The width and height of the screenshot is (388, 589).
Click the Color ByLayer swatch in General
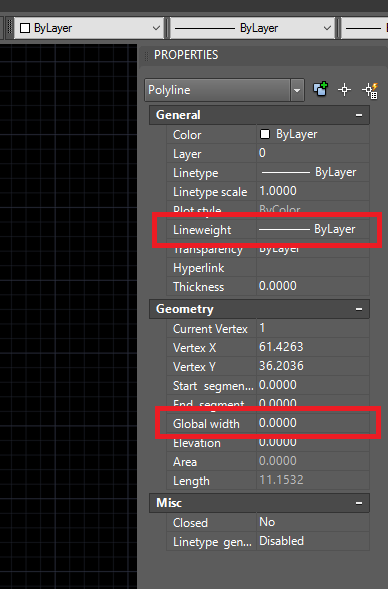pyautogui.click(x=265, y=134)
